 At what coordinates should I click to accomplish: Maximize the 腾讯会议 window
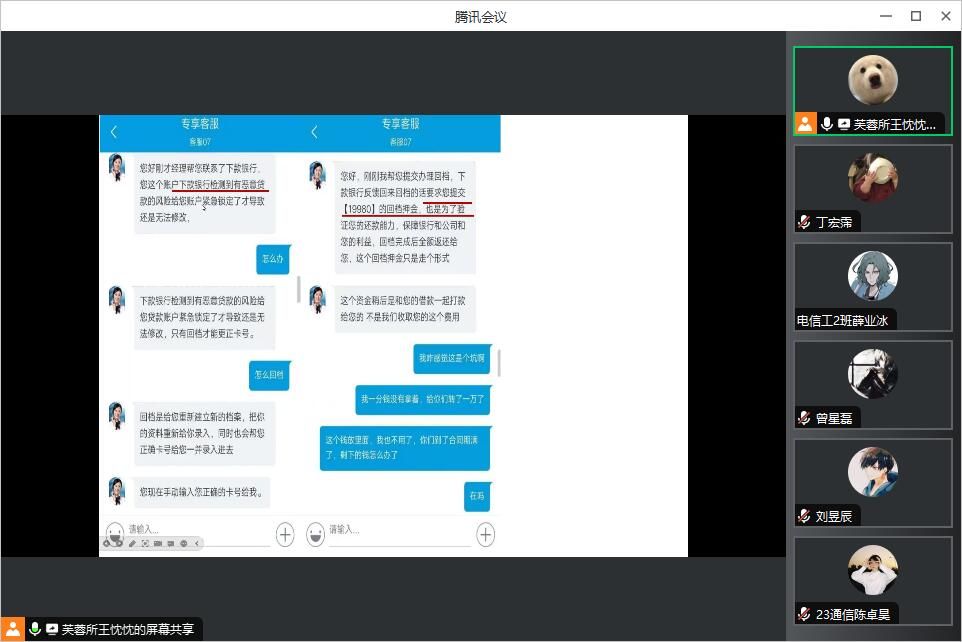(915, 16)
